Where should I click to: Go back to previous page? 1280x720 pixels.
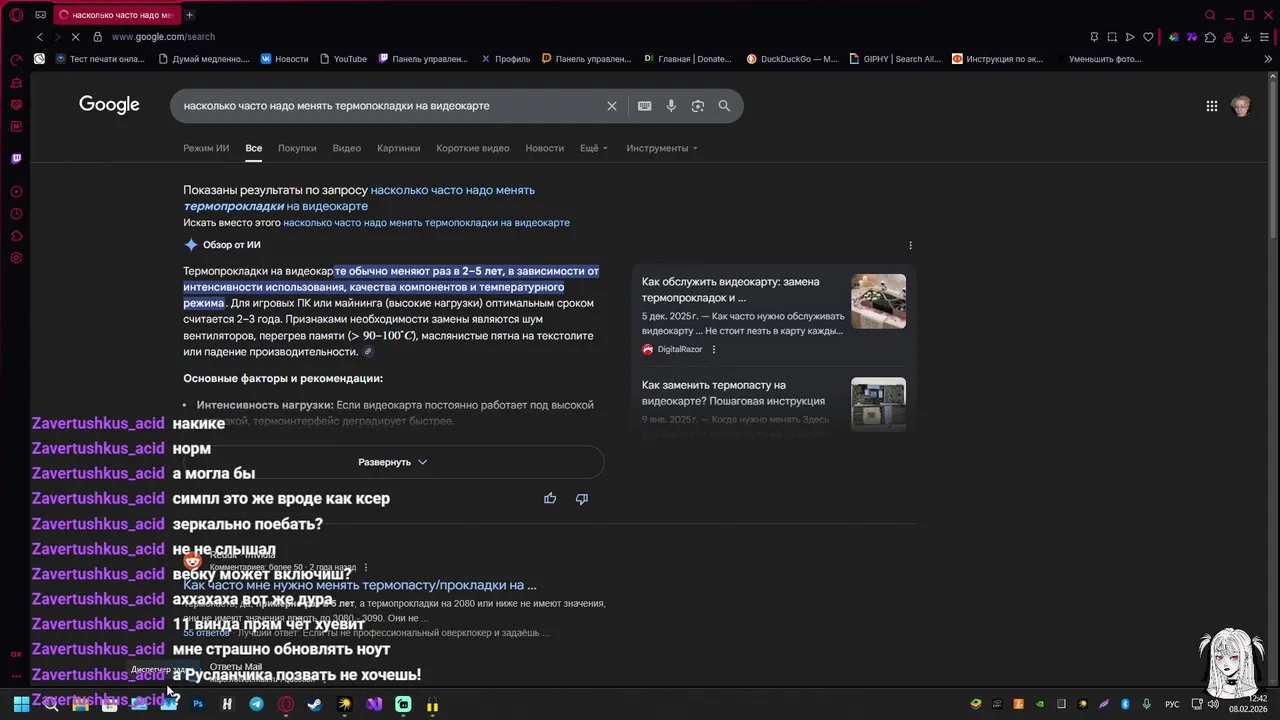(x=40, y=37)
